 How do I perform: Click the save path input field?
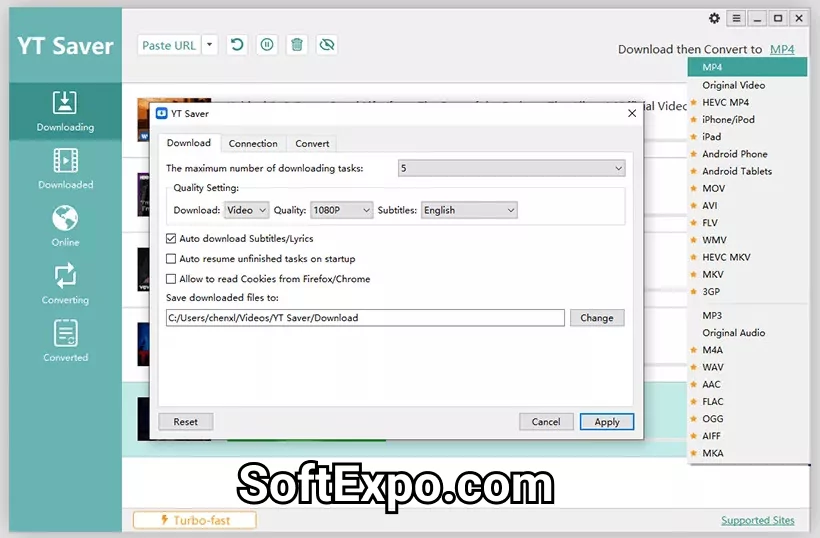365,318
